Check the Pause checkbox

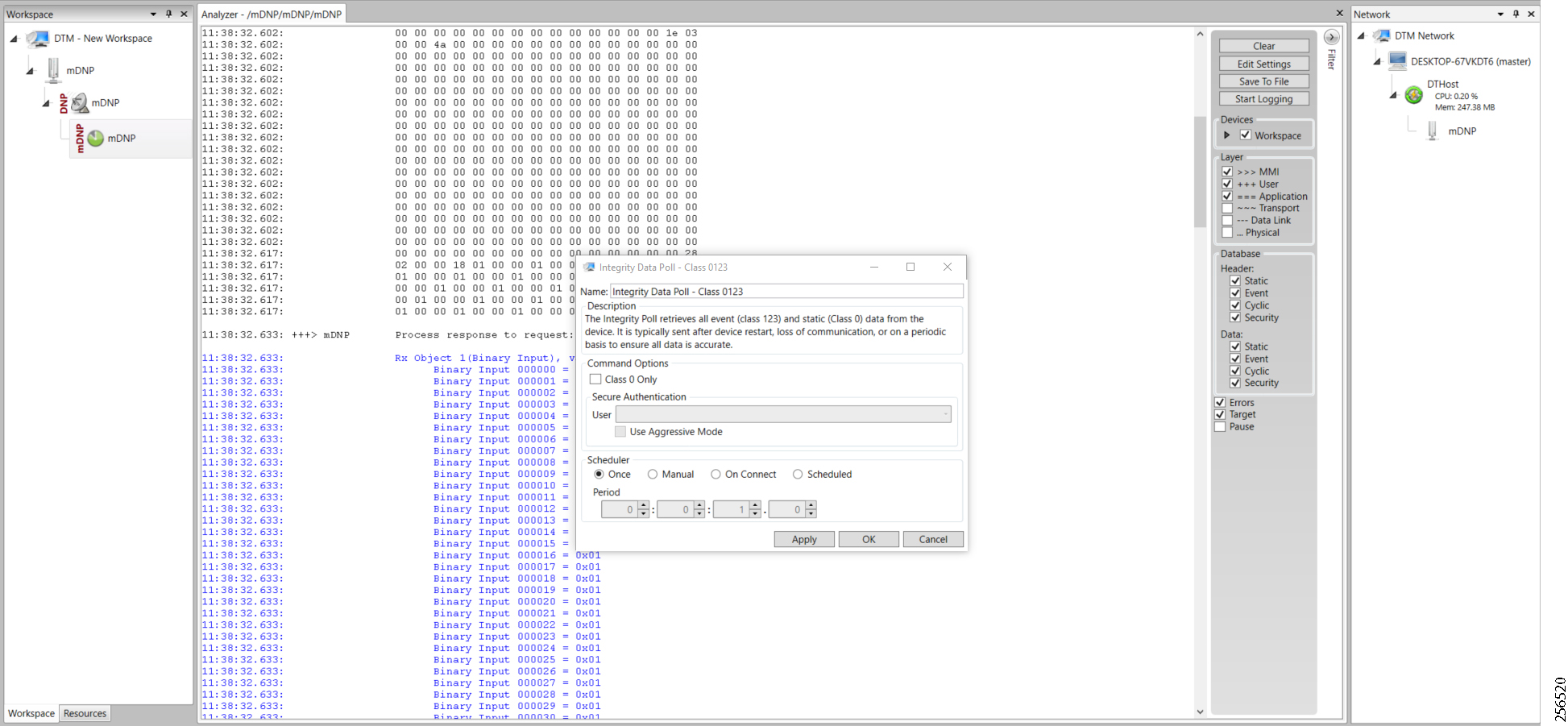[1220, 426]
